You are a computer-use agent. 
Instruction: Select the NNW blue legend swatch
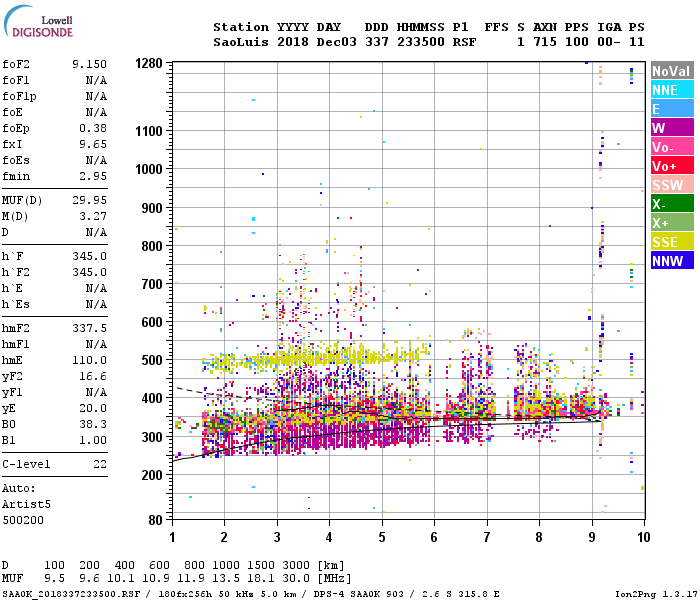[672, 261]
